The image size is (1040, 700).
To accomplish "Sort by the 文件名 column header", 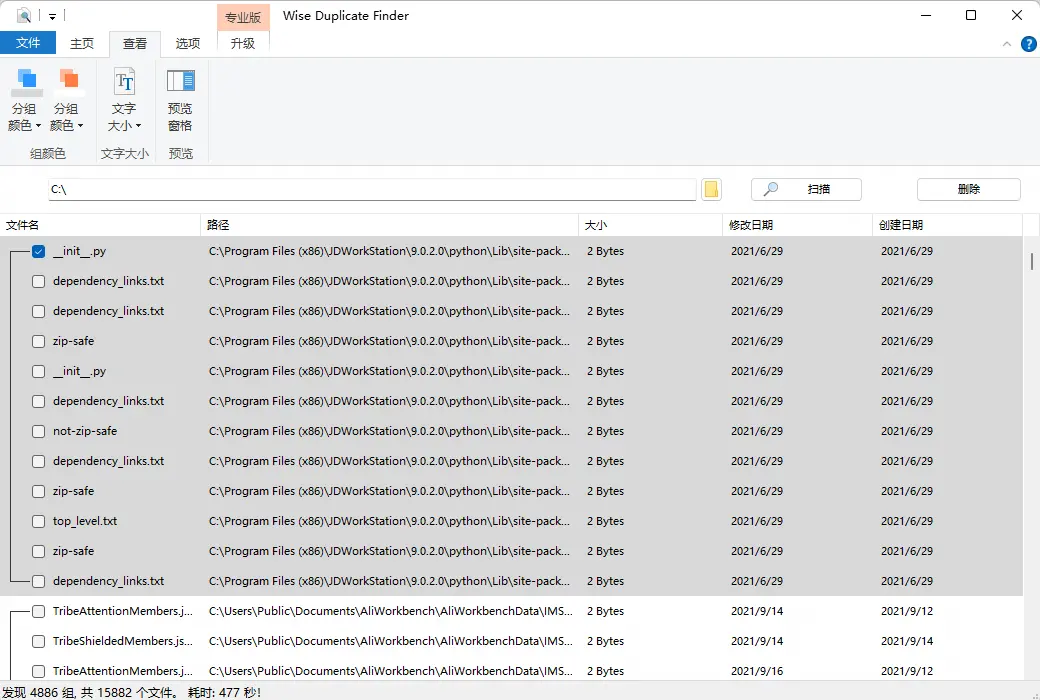I will (x=100, y=225).
